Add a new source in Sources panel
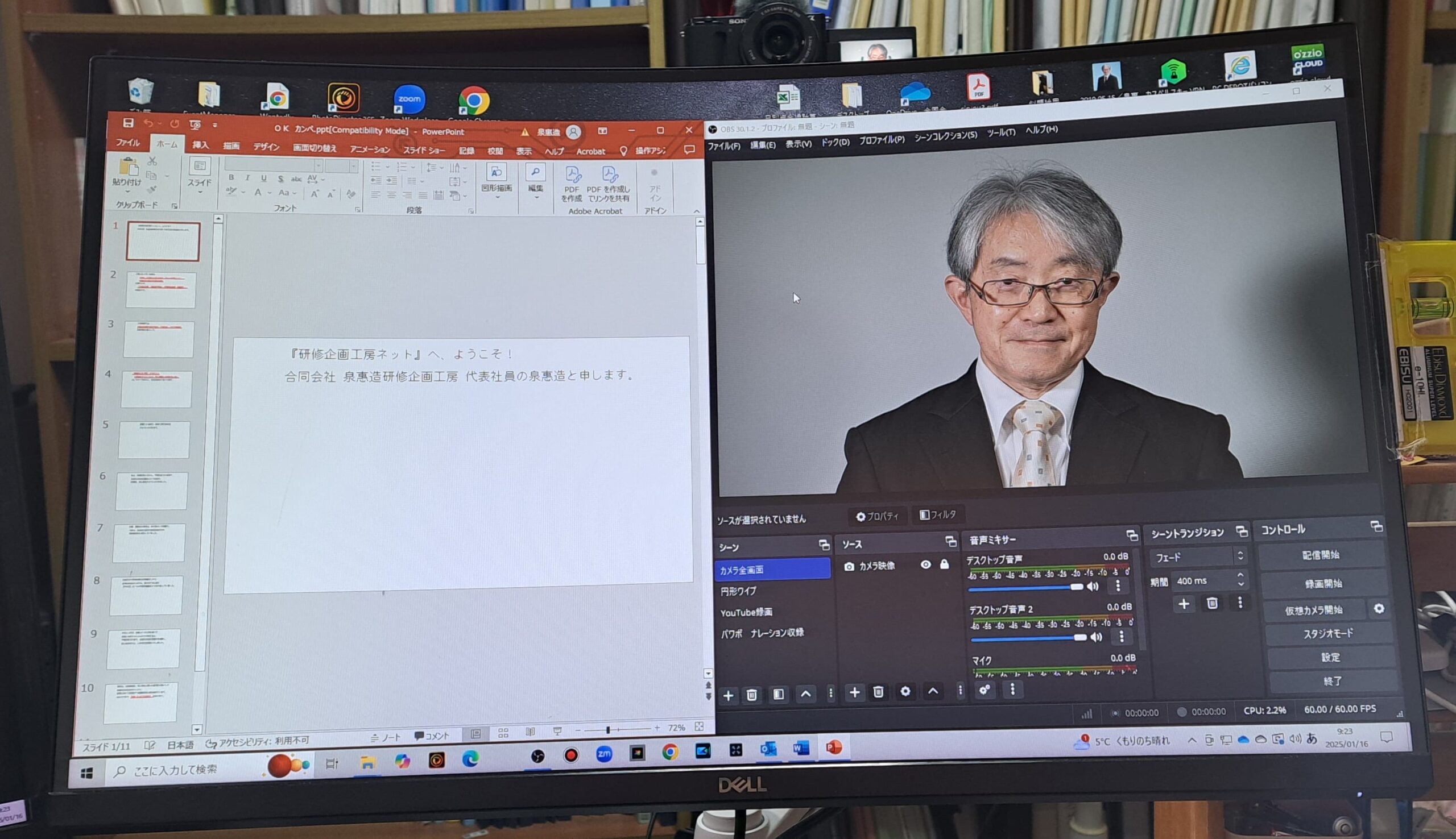1456x839 pixels. tap(854, 693)
